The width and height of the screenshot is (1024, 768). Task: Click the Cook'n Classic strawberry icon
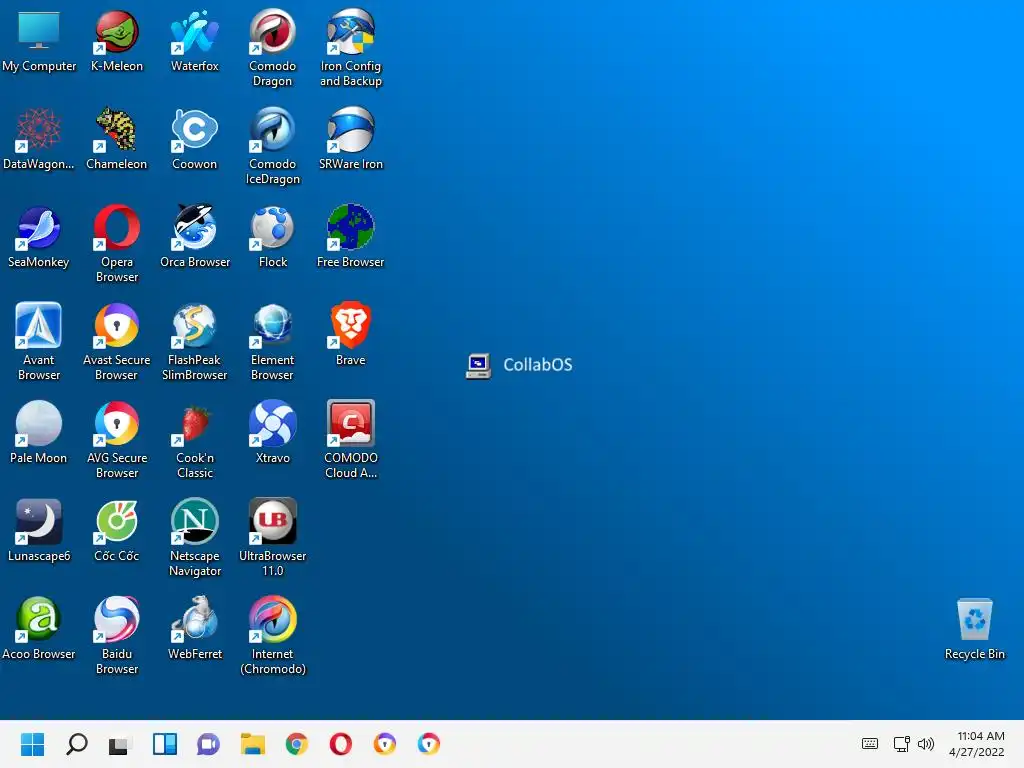coord(195,423)
